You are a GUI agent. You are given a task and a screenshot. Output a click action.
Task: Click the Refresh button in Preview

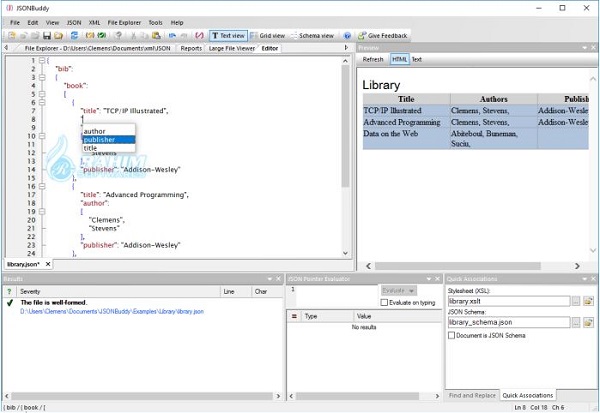[373, 59]
